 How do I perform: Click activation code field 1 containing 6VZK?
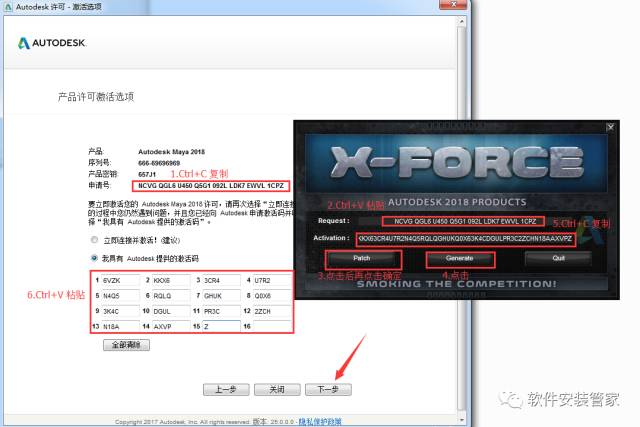[x=118, y=281]
